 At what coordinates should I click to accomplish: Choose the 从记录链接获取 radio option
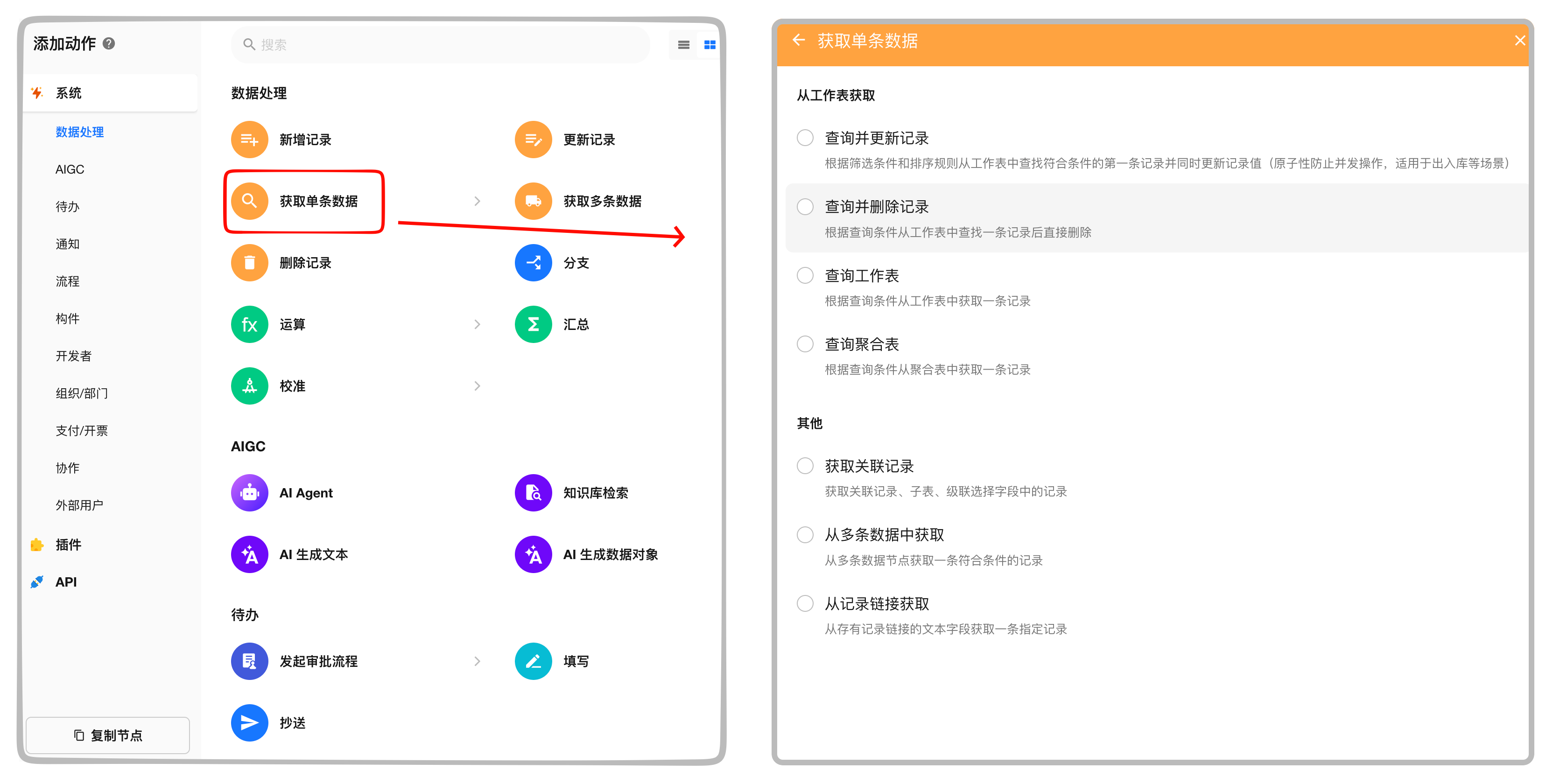[x=805, y=603]
